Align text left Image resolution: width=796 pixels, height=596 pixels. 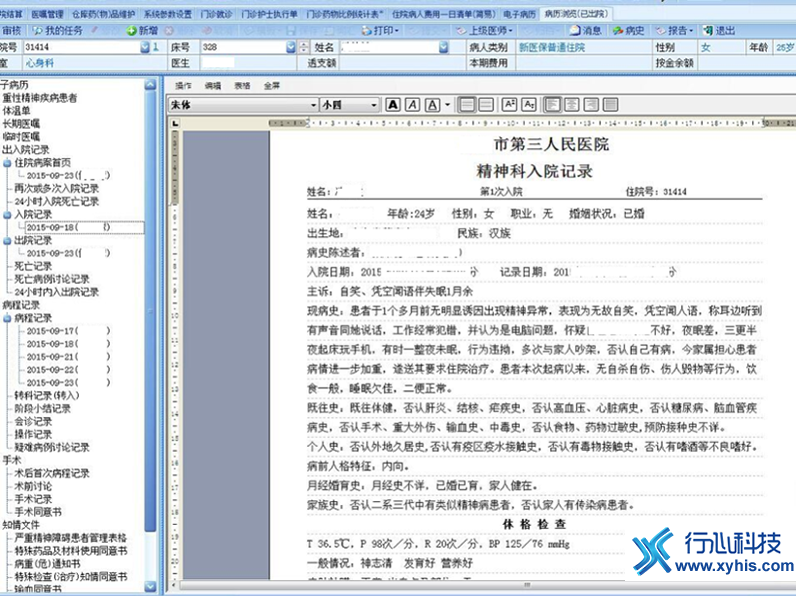(x=552, y=105)
